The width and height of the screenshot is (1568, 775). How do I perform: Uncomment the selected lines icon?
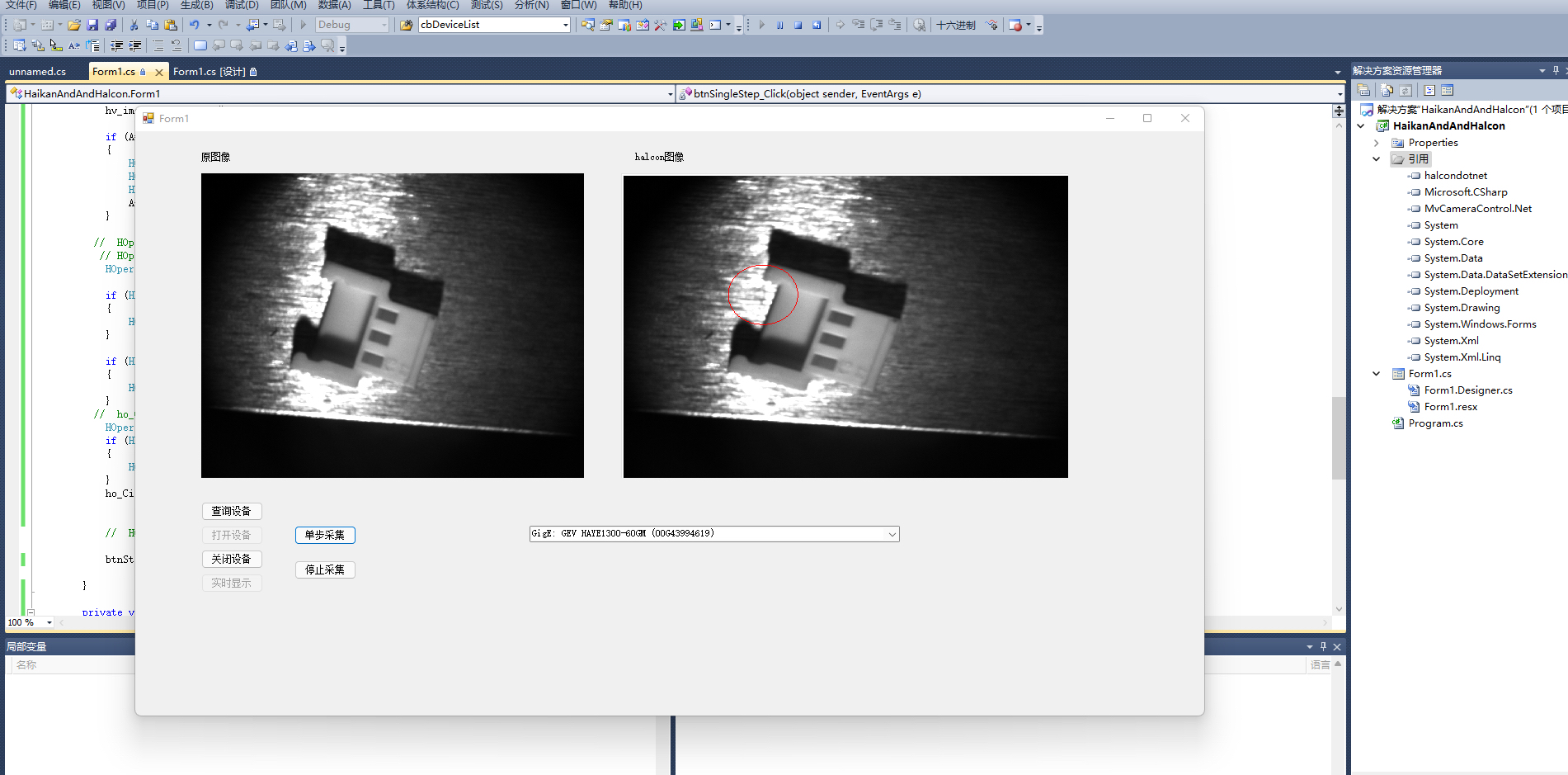(177, 46)
